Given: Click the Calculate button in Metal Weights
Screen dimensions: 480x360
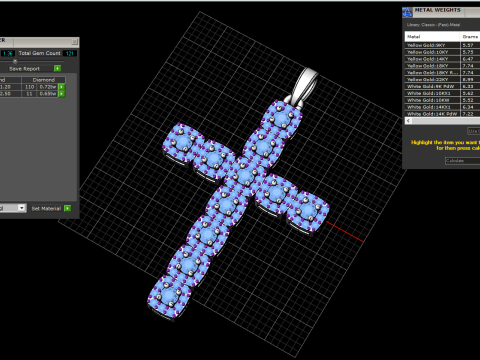Looking at the screenshot, I should [462, 161].
